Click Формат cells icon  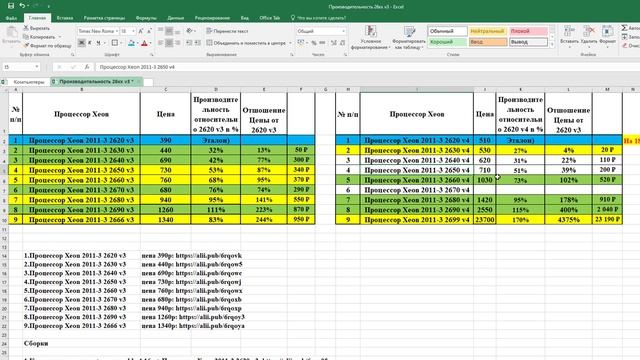(x=607, y=31)
